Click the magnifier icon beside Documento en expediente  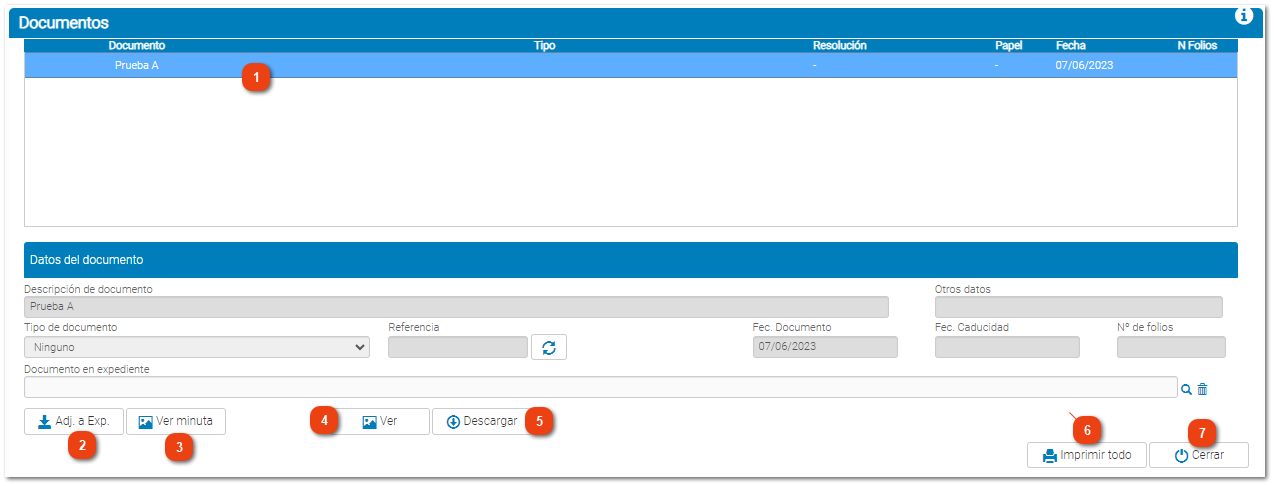point(1186,390)
